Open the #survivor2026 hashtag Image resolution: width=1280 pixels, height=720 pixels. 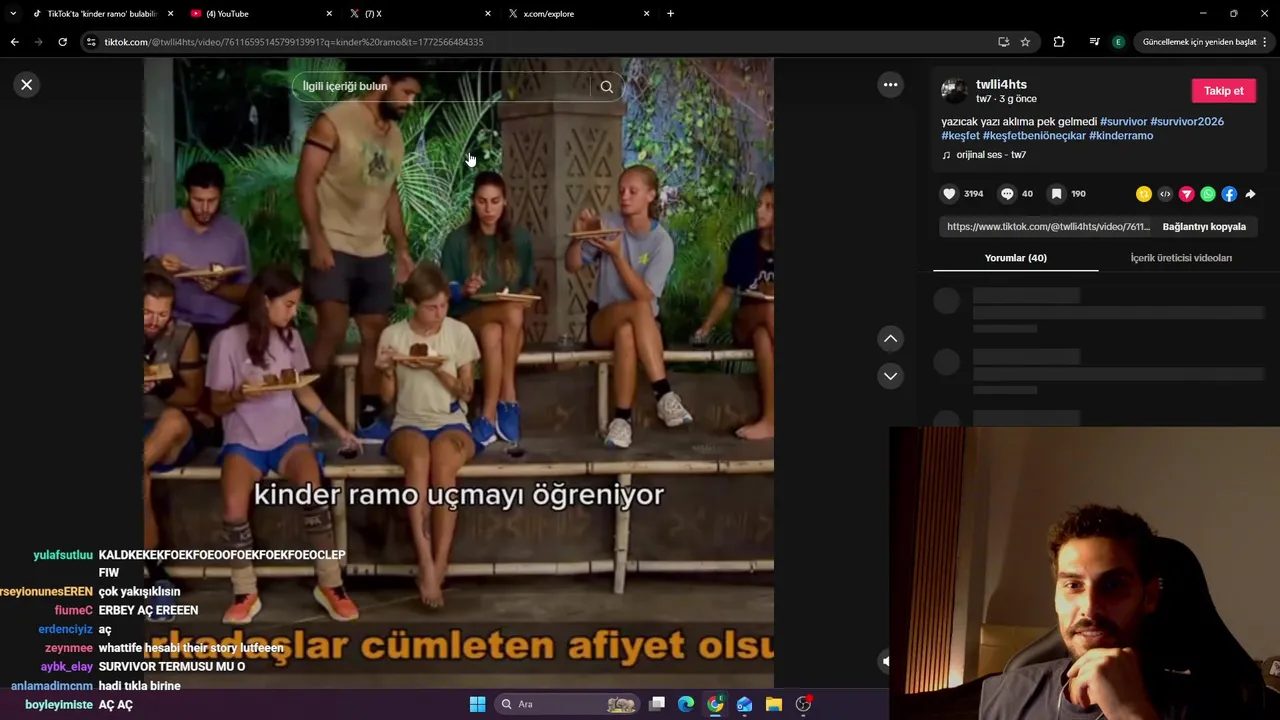coord(1187,122)
